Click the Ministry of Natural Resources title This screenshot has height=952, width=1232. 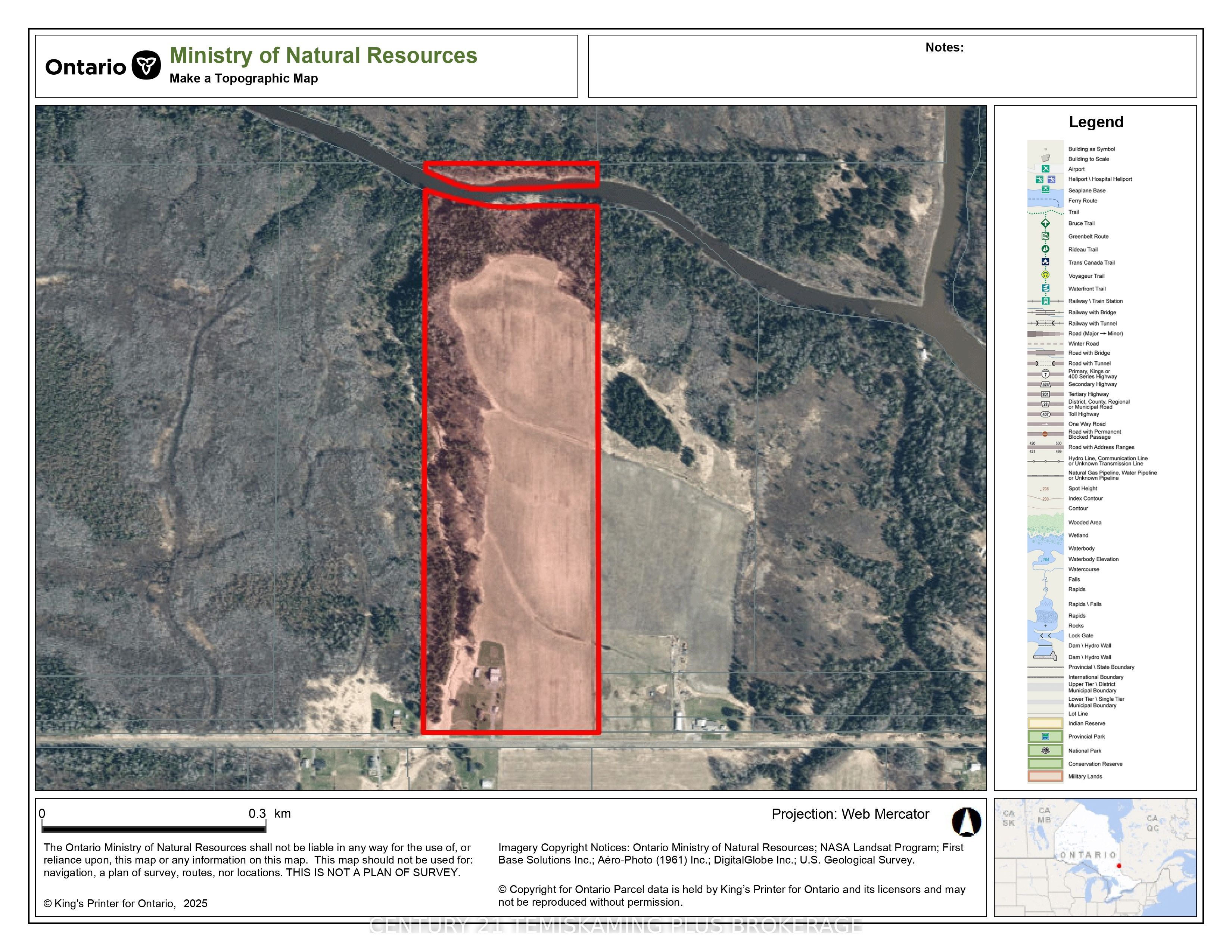(323, 55)
